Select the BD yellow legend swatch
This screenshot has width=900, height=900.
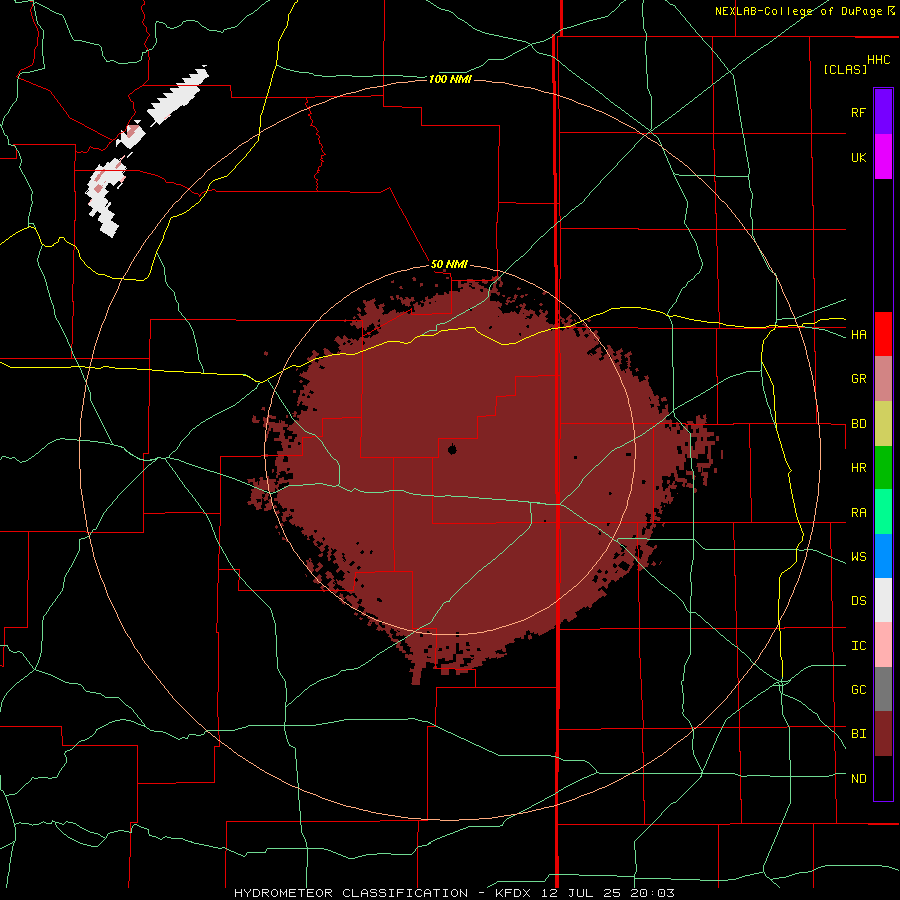[x=883, y=424]
